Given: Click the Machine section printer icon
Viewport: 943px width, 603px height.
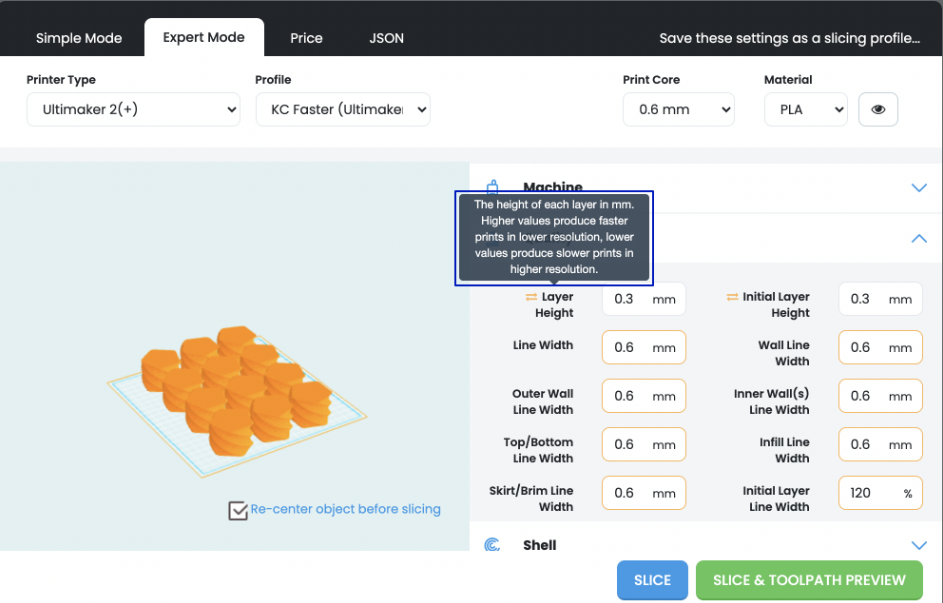Looking at the screenshot, I should [x=492, y=187].
